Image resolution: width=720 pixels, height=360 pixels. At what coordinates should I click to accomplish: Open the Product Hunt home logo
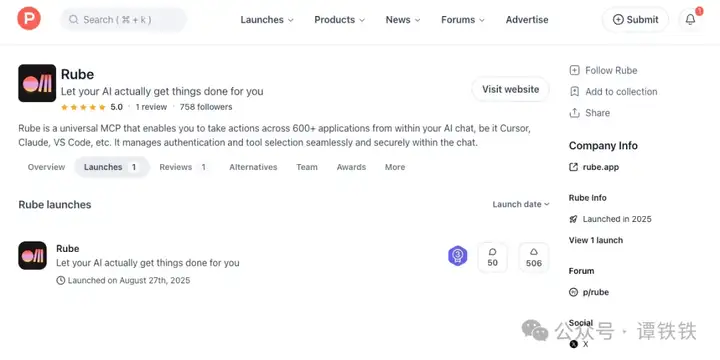pos(29,19)
